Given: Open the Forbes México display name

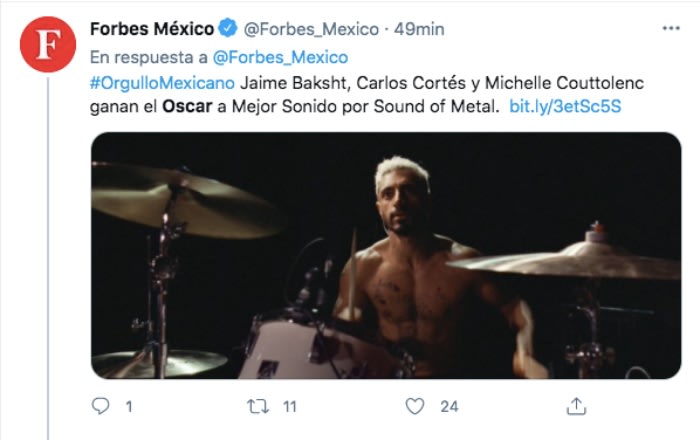Looking at the screenshot, I should coord(150,29).
